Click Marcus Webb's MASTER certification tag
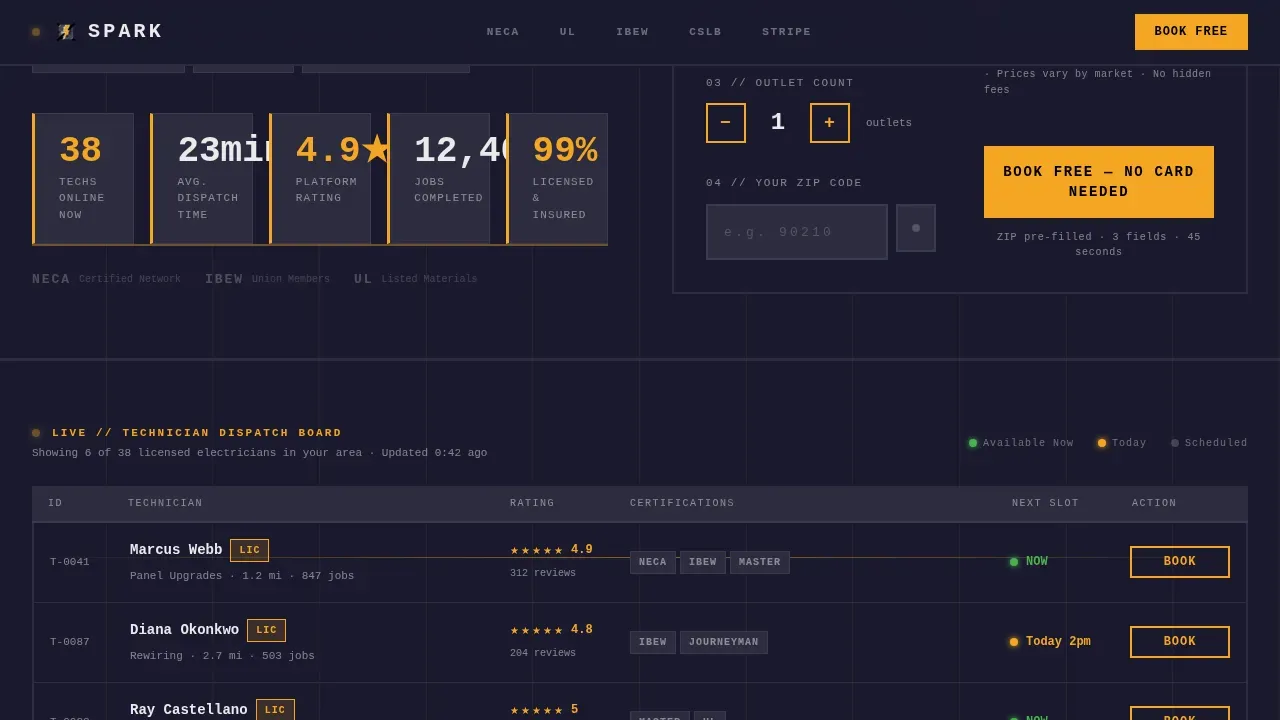1280x720 pixels. pyautogui.click(x=760, y=563)
